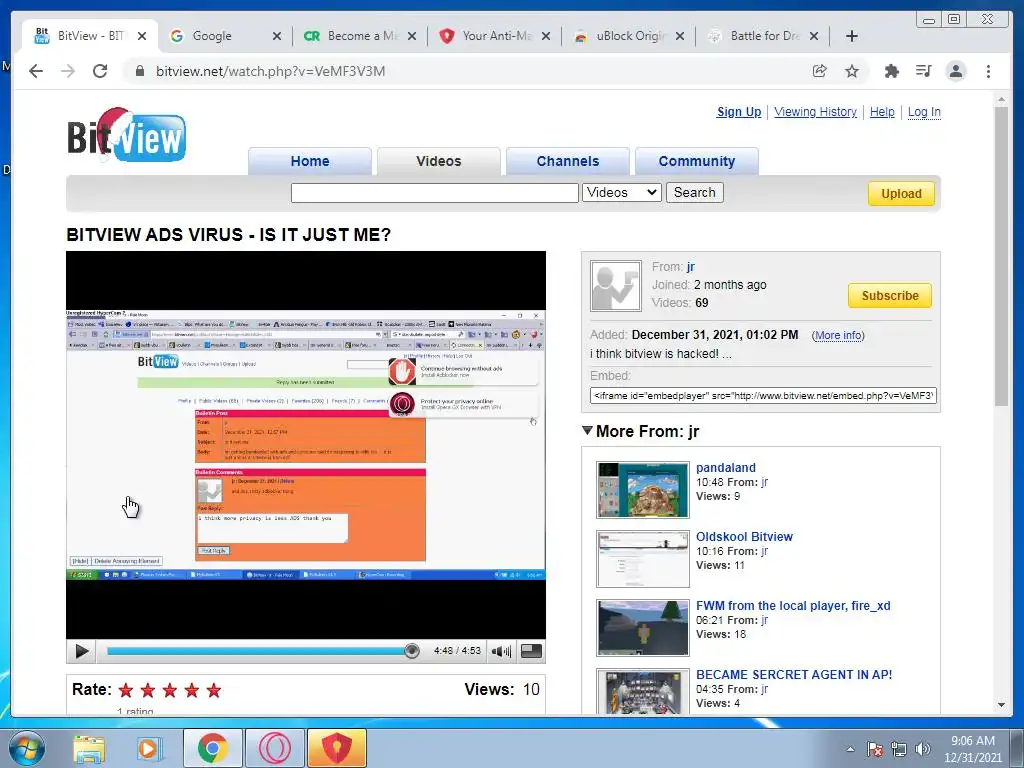Switch to the Battle for Dre tab
1024x768 pixels.
tap(765, 36)
